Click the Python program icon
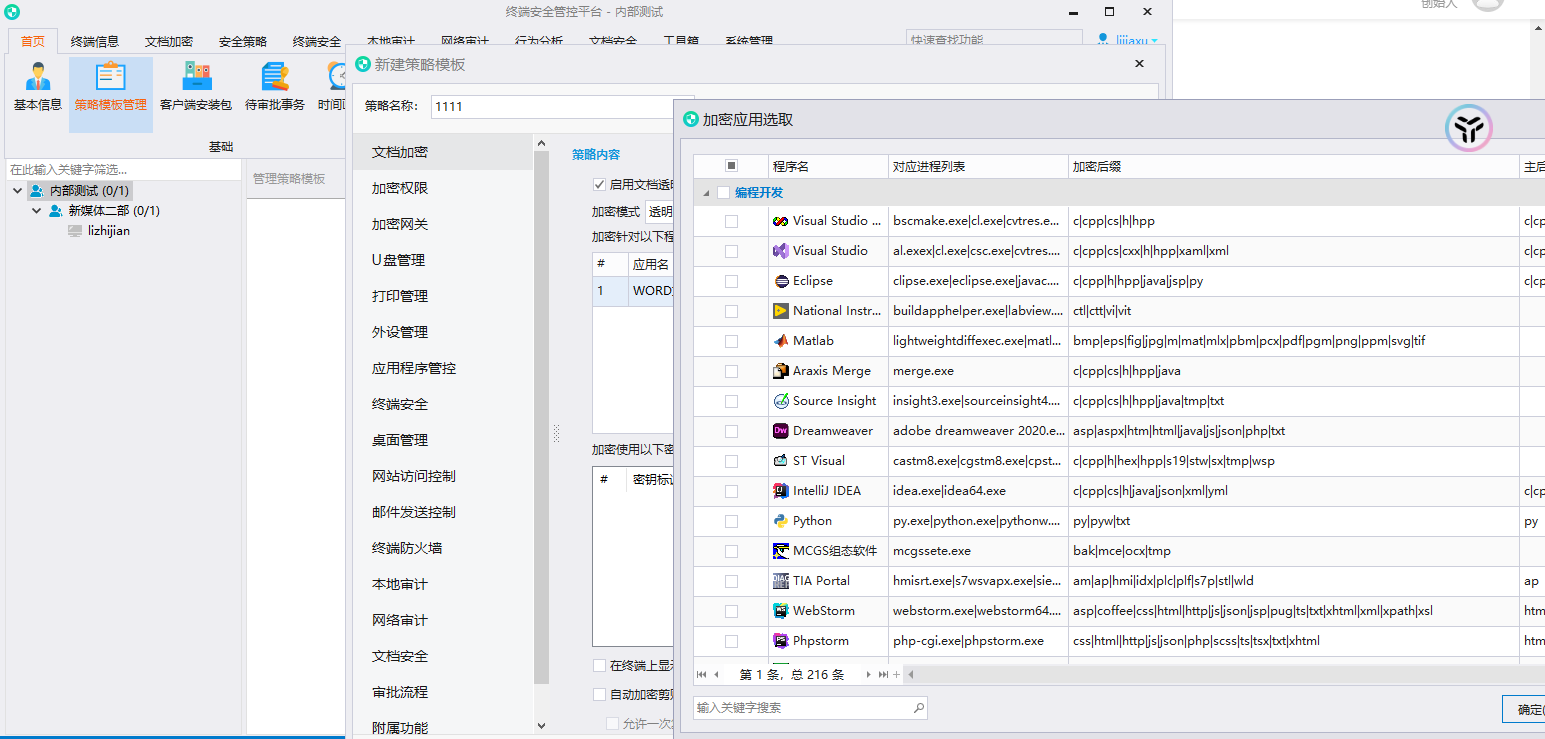This screenshot has width=1545, height=739. pos(781,521)
